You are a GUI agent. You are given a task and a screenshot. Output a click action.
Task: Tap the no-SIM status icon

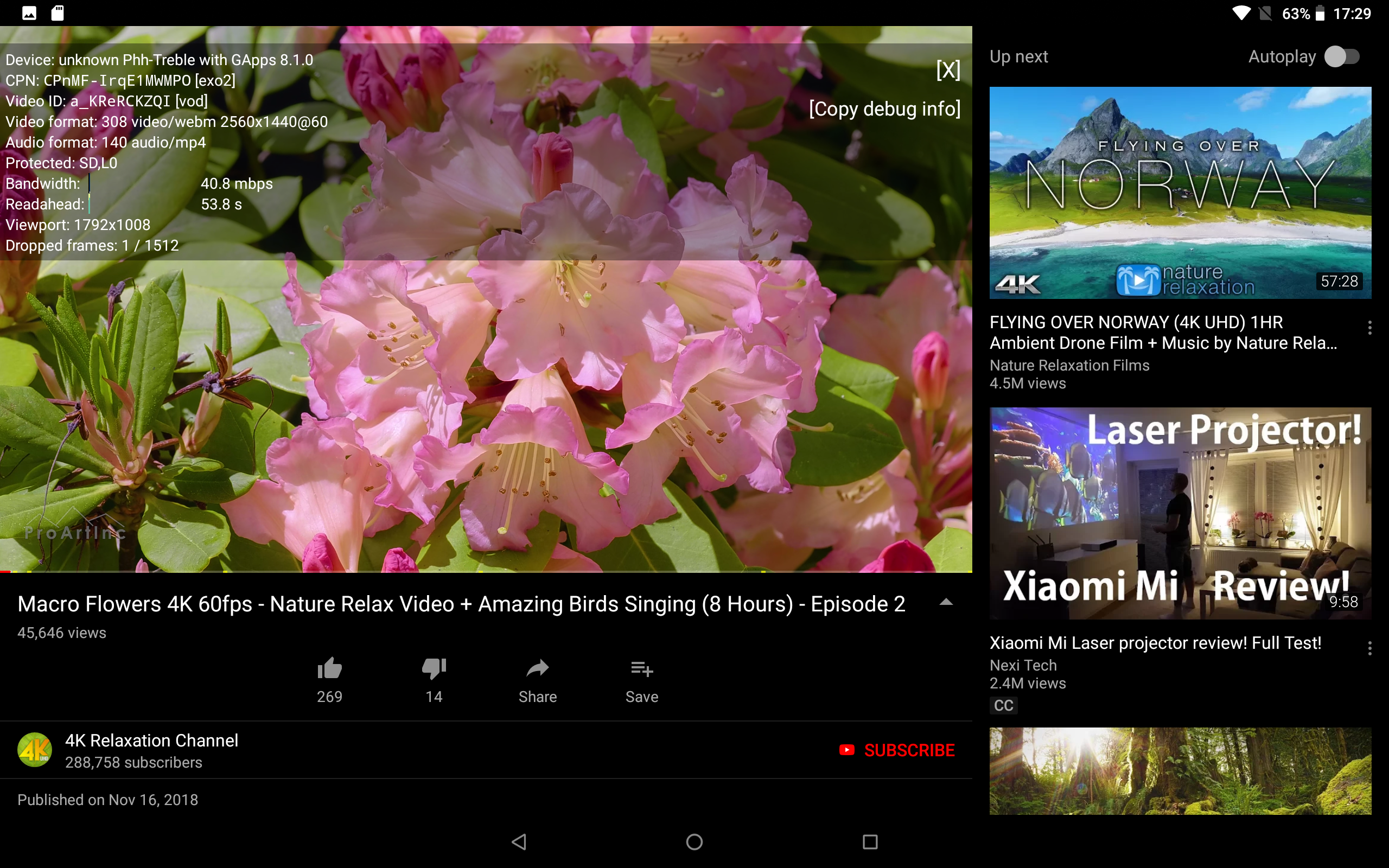click(x=1266, y=13)
